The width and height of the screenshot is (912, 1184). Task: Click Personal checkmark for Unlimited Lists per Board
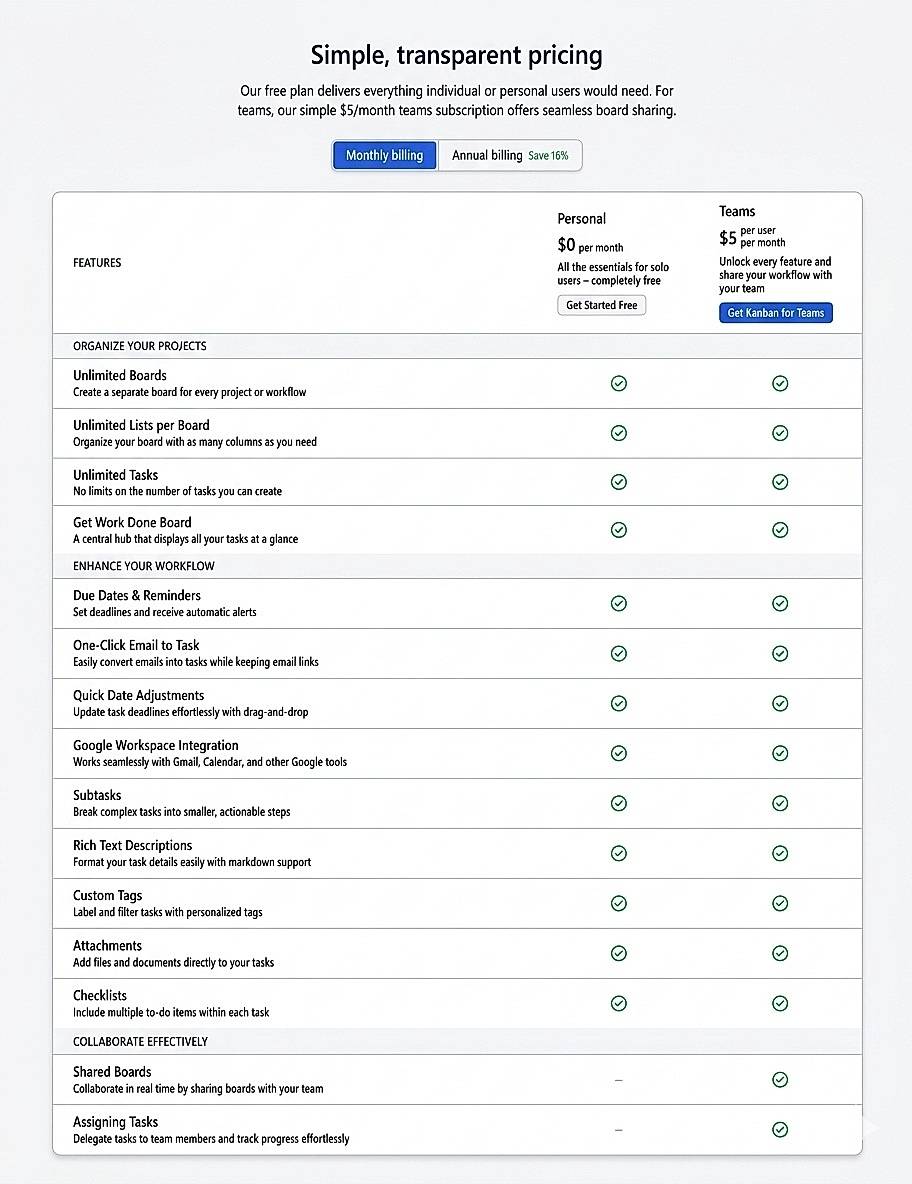[618, 433]
